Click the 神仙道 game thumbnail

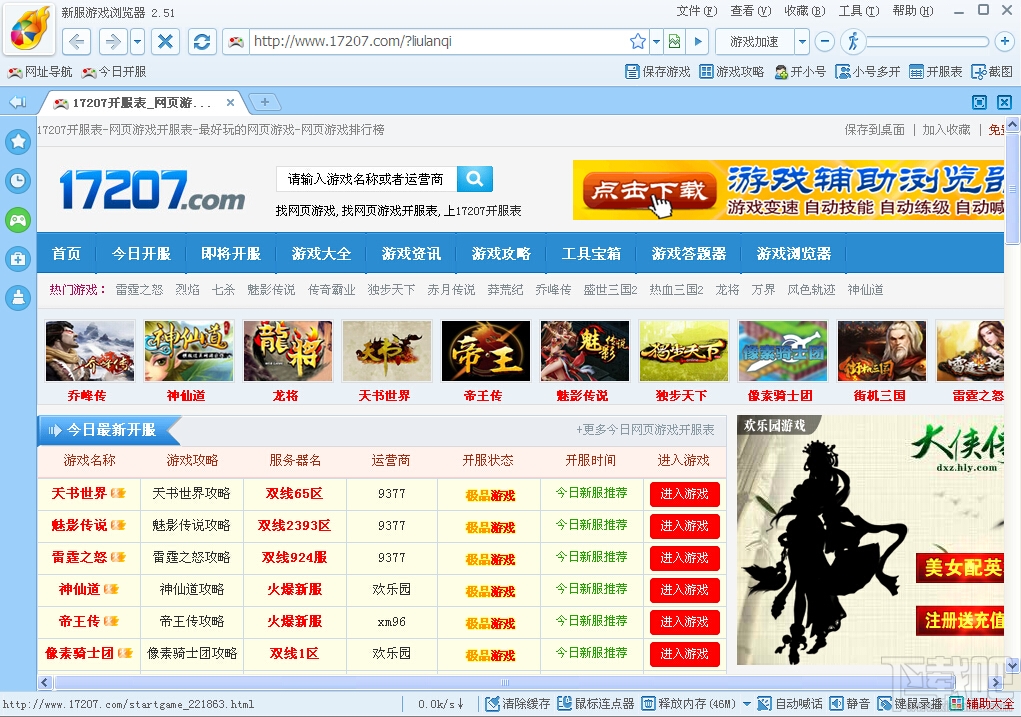tap(189, 351)
